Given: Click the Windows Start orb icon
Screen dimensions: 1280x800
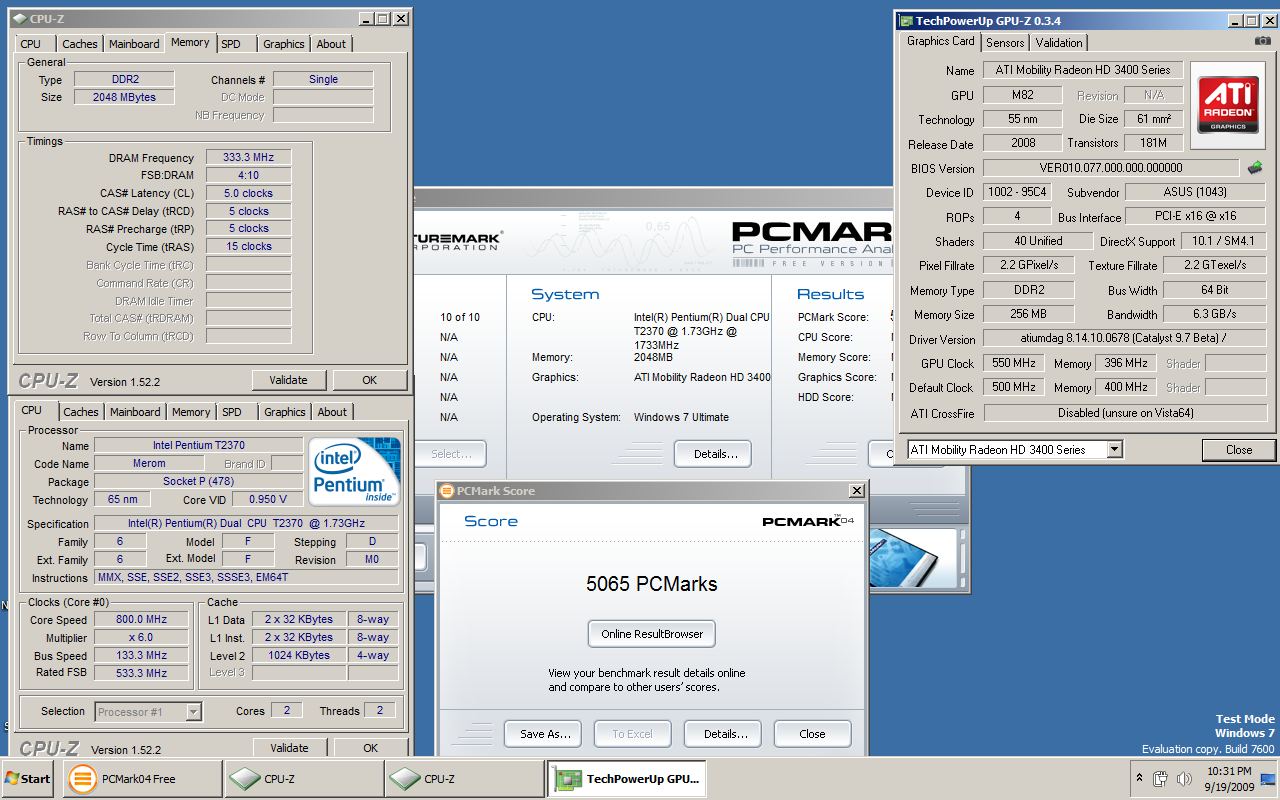Looking at the screenshot, I should pyautogui.click(x=13, y=778).
